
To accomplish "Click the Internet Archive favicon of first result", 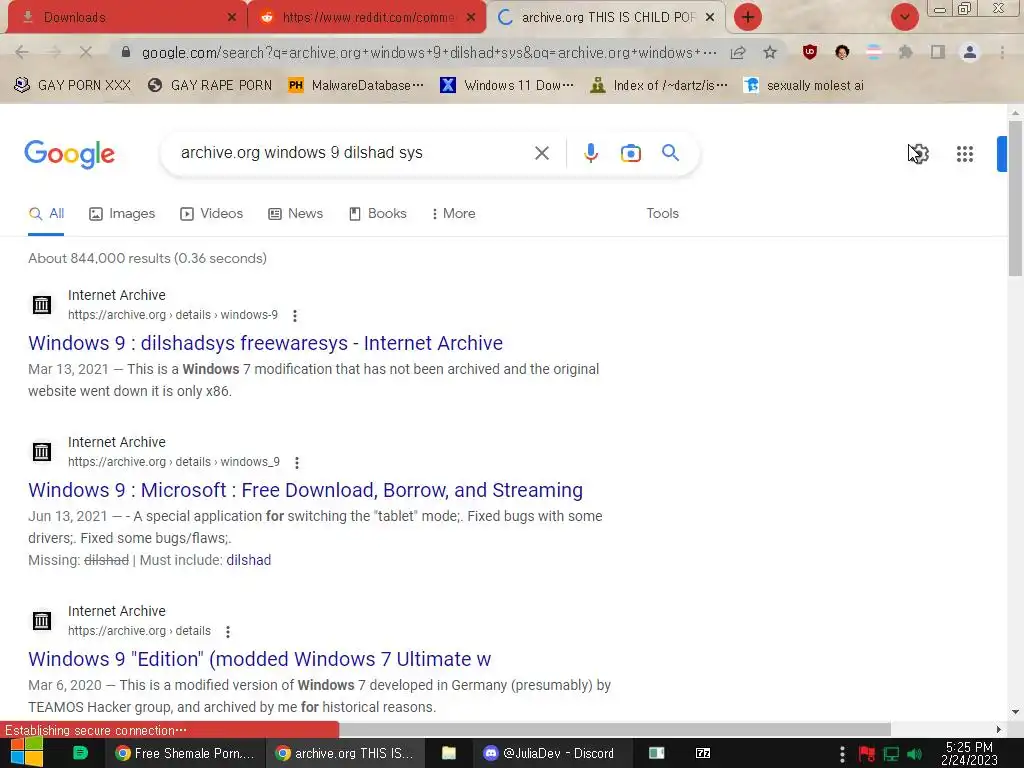I will click(42, 304).
